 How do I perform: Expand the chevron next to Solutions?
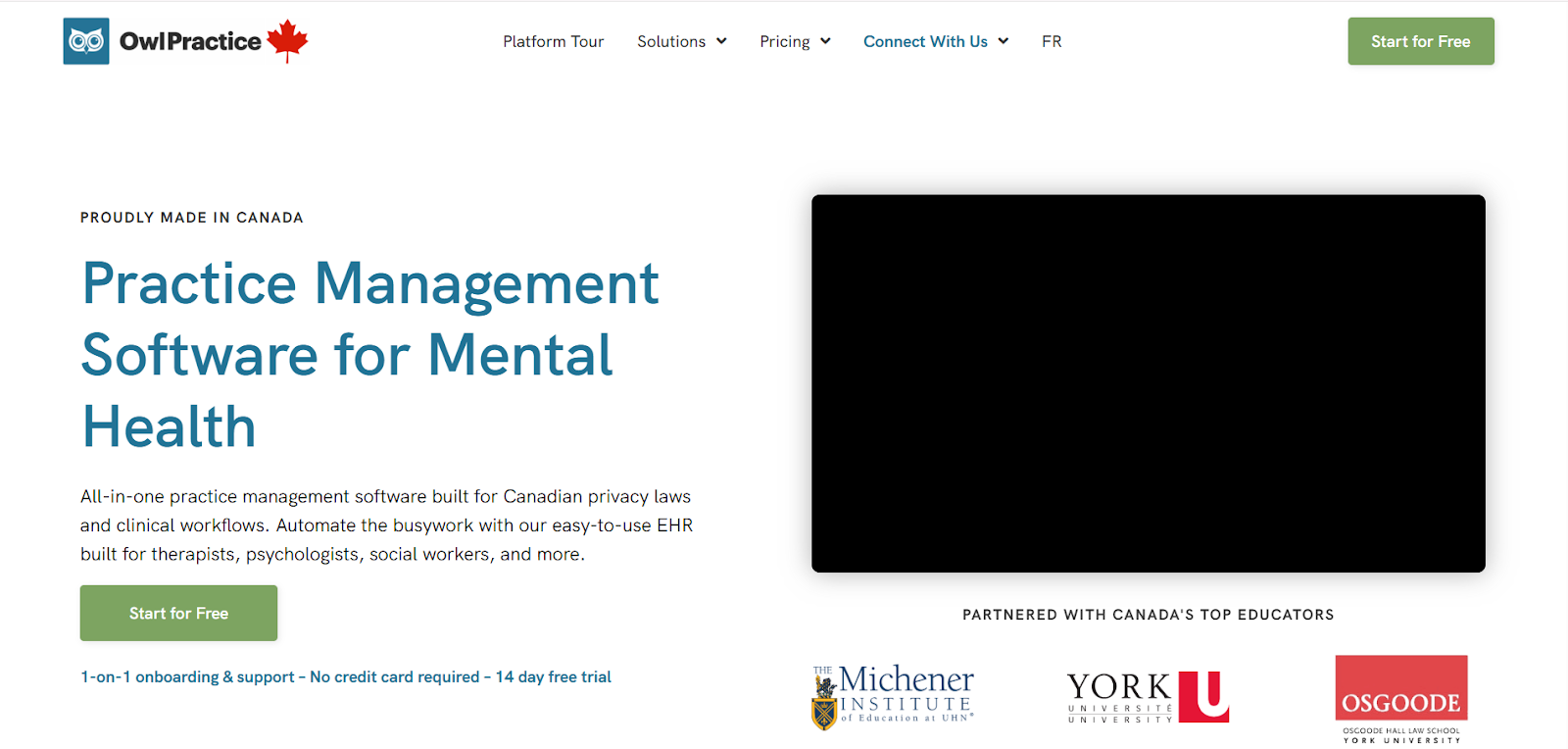[721, 41]
